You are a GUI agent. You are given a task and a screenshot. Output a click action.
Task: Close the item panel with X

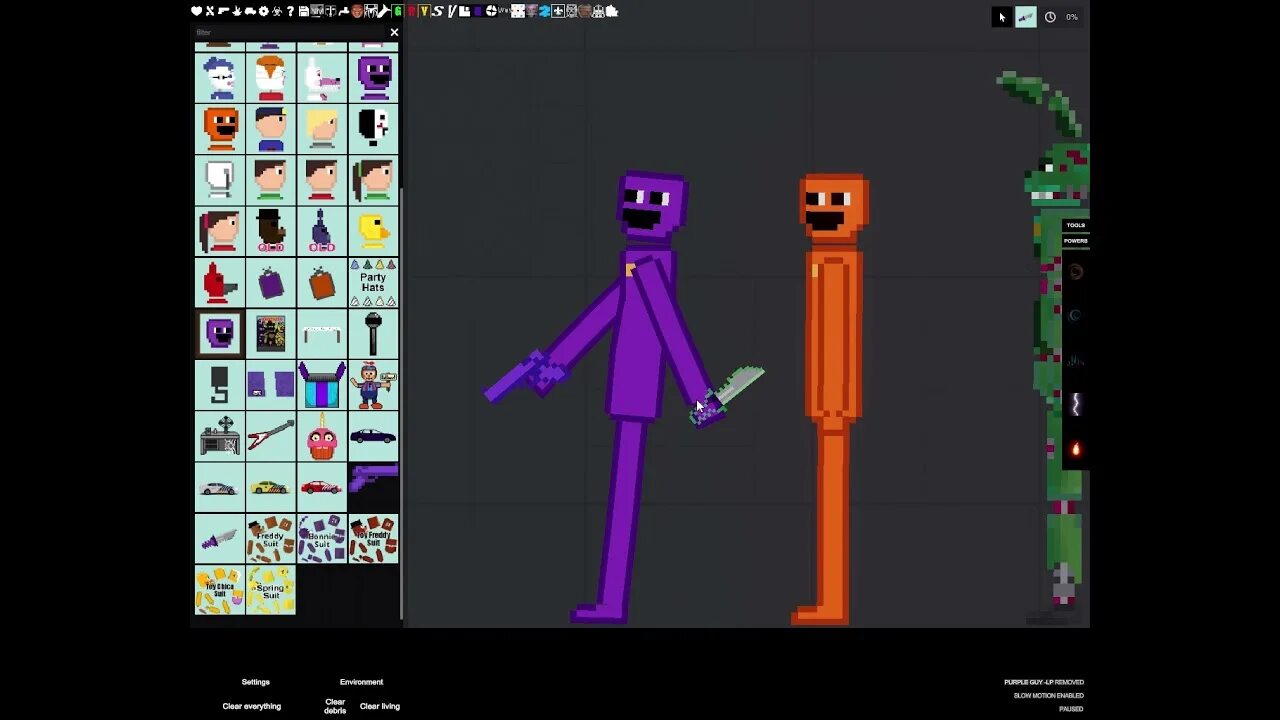pyautogui.click(x=394, y=33)
